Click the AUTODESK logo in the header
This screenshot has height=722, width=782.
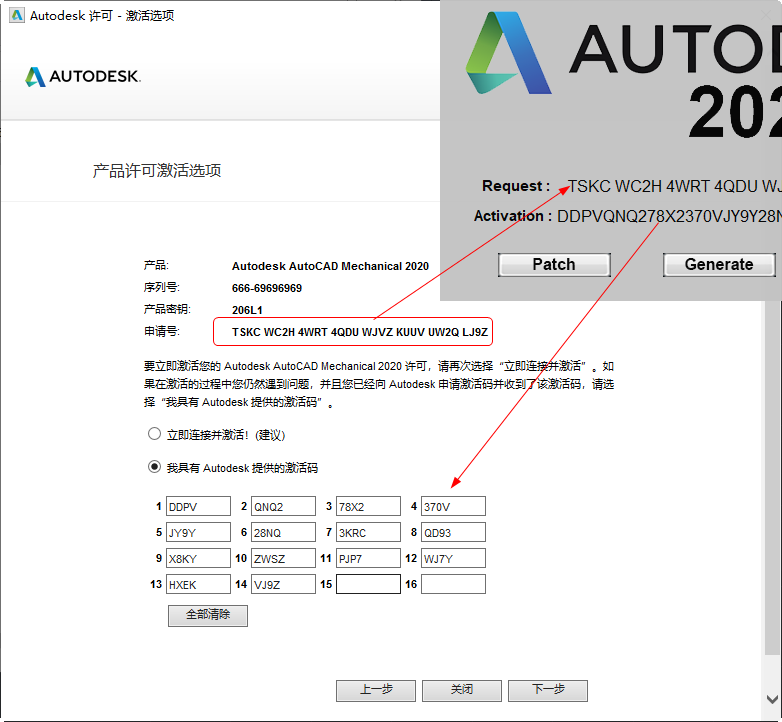point(83,77)
